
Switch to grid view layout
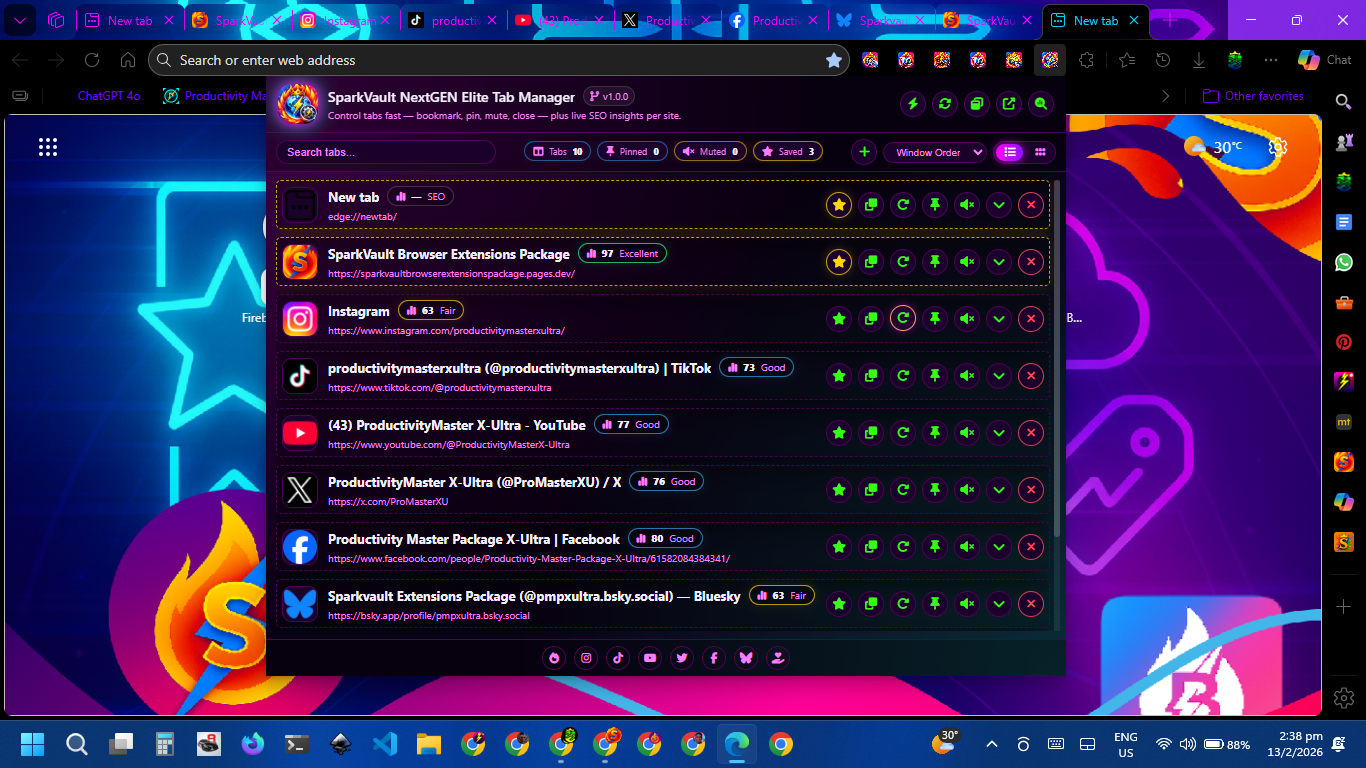click(x=1040, y=152)
